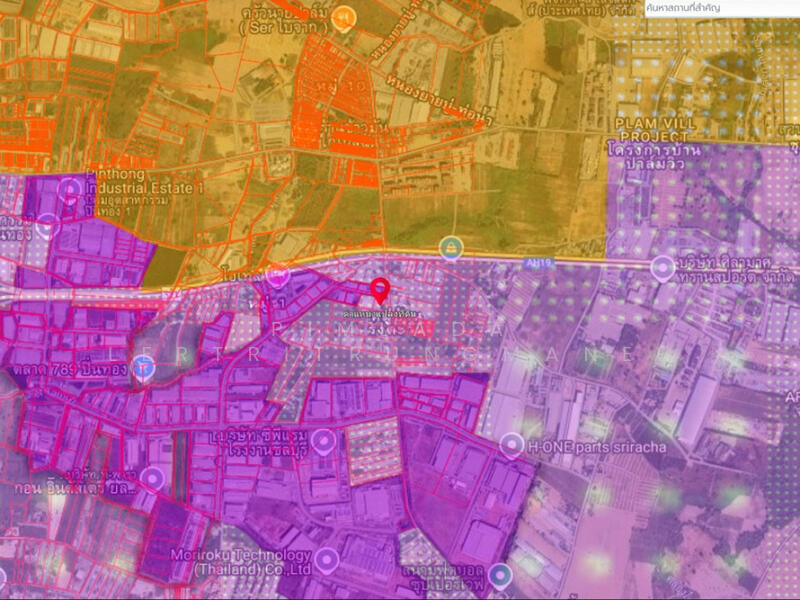Screen dimensions: 800x600
Task: Click green marker on the AH19 road
Action: coord(452,246)
